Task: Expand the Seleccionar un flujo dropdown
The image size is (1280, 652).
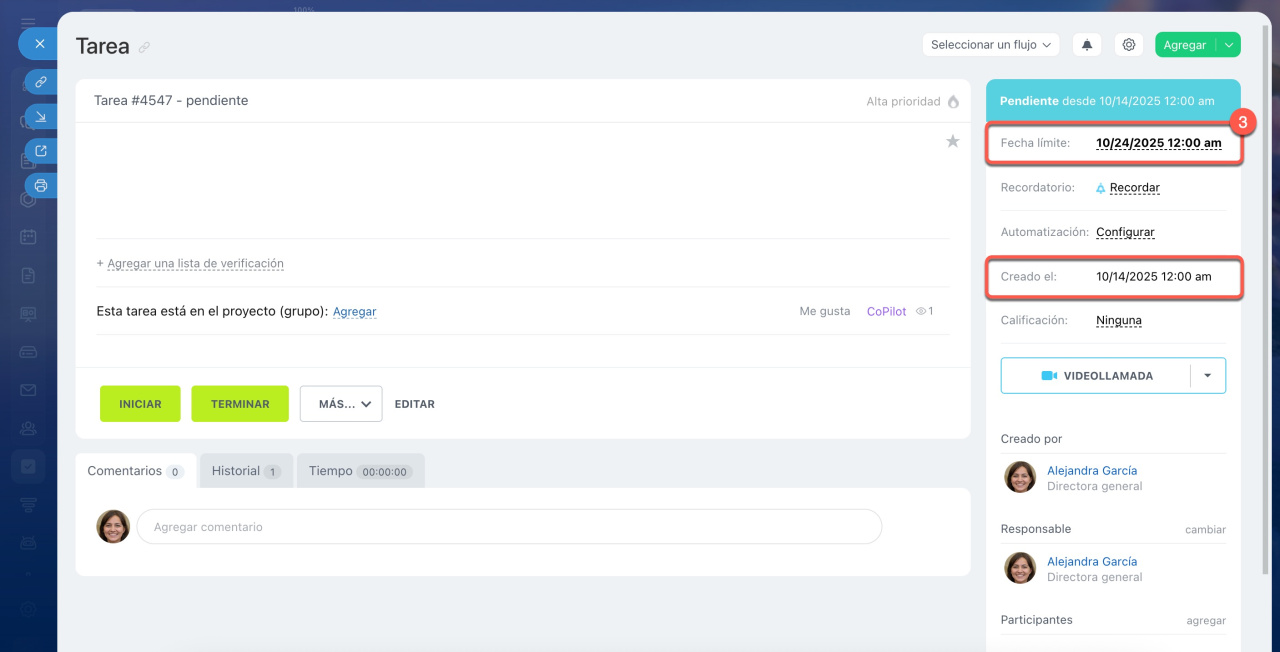Action: pyautogui.click(x=990, y=45)
